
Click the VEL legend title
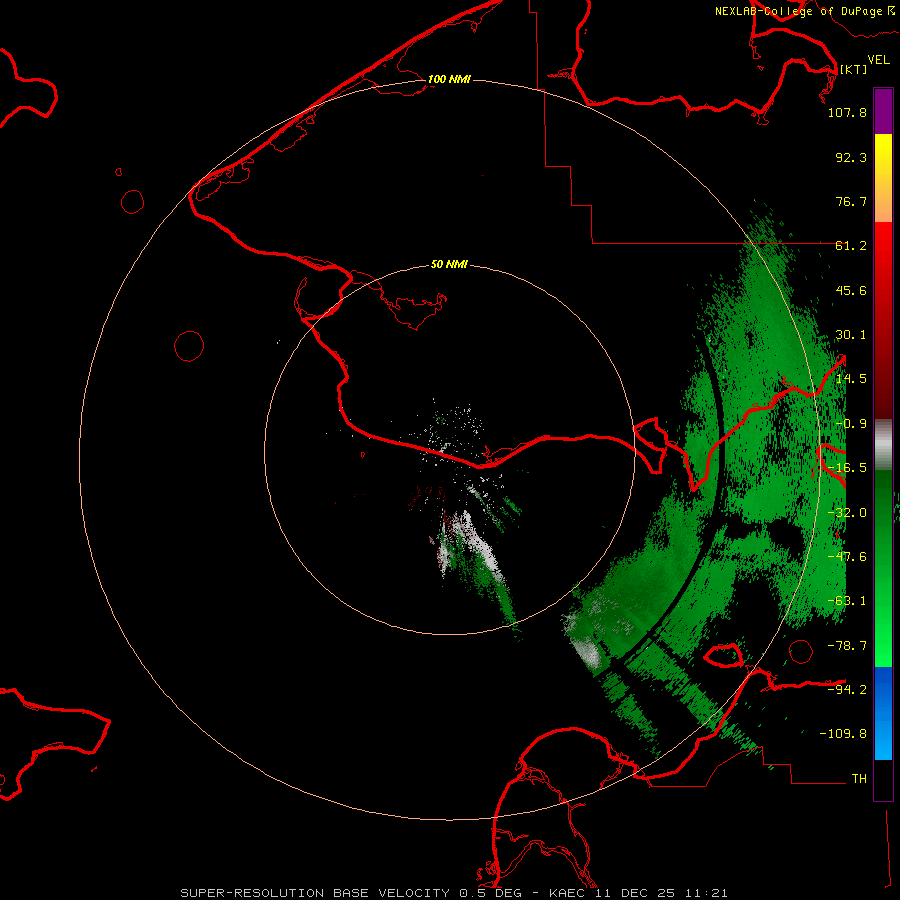click(879, 60)
